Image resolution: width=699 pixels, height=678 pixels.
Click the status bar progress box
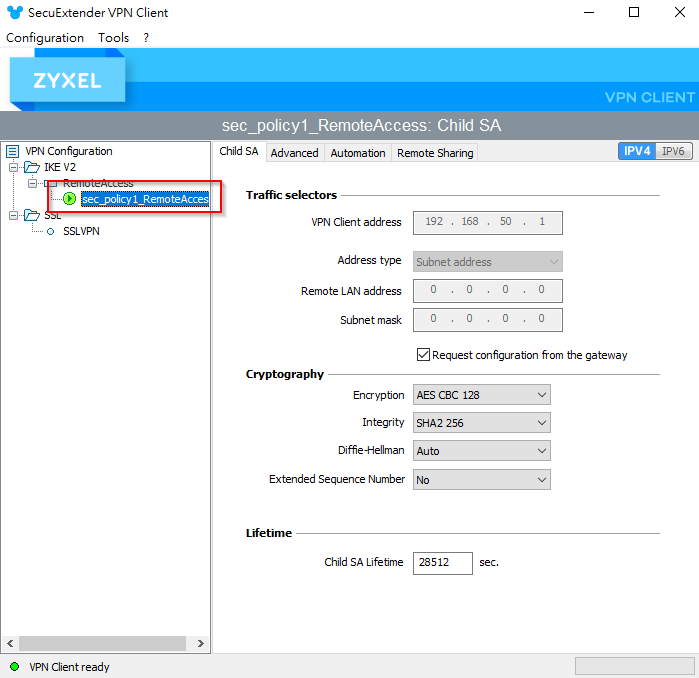point(635,666)
